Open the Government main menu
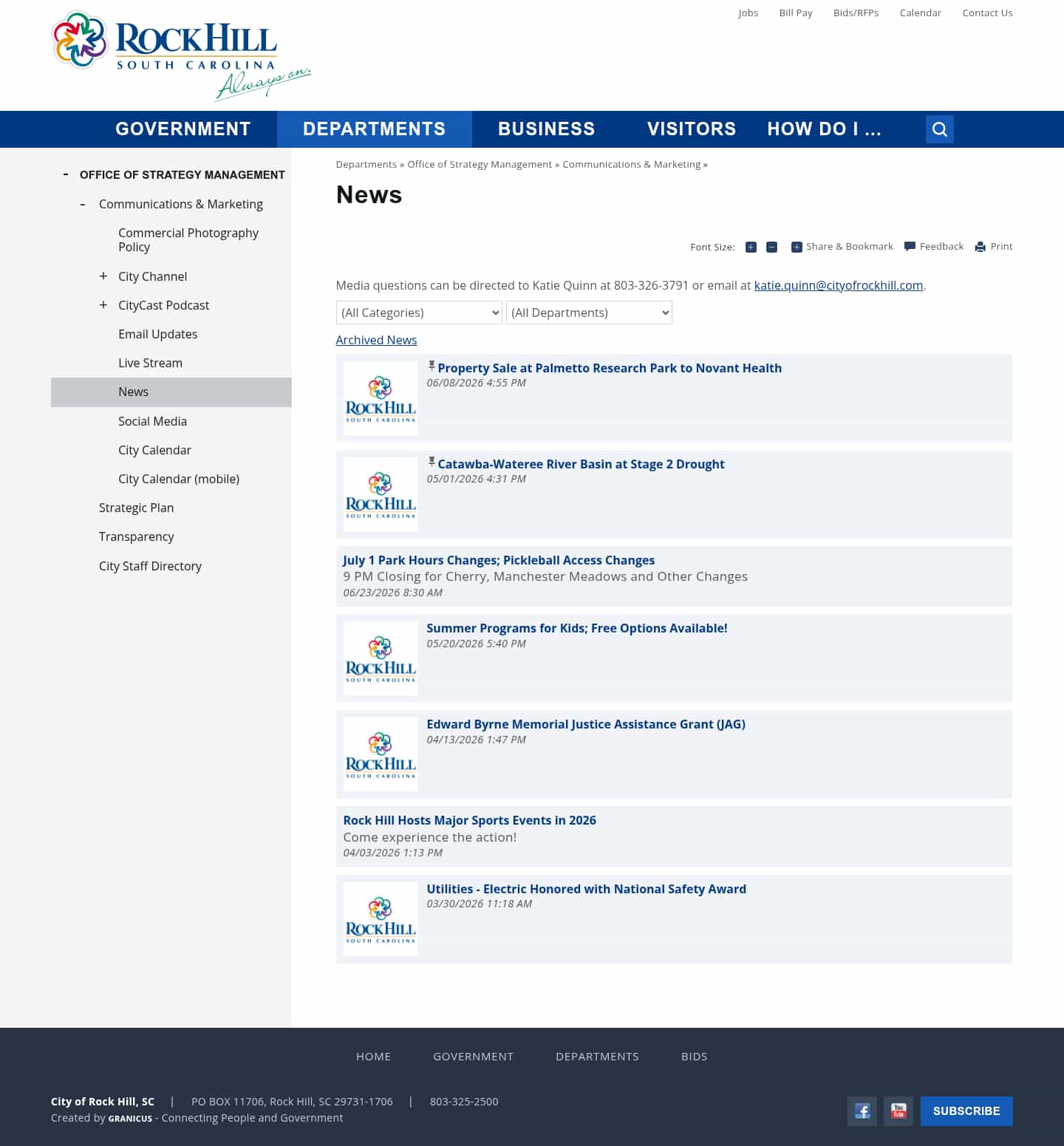This screenshot has width=1064, height=1146. (183, 129)
